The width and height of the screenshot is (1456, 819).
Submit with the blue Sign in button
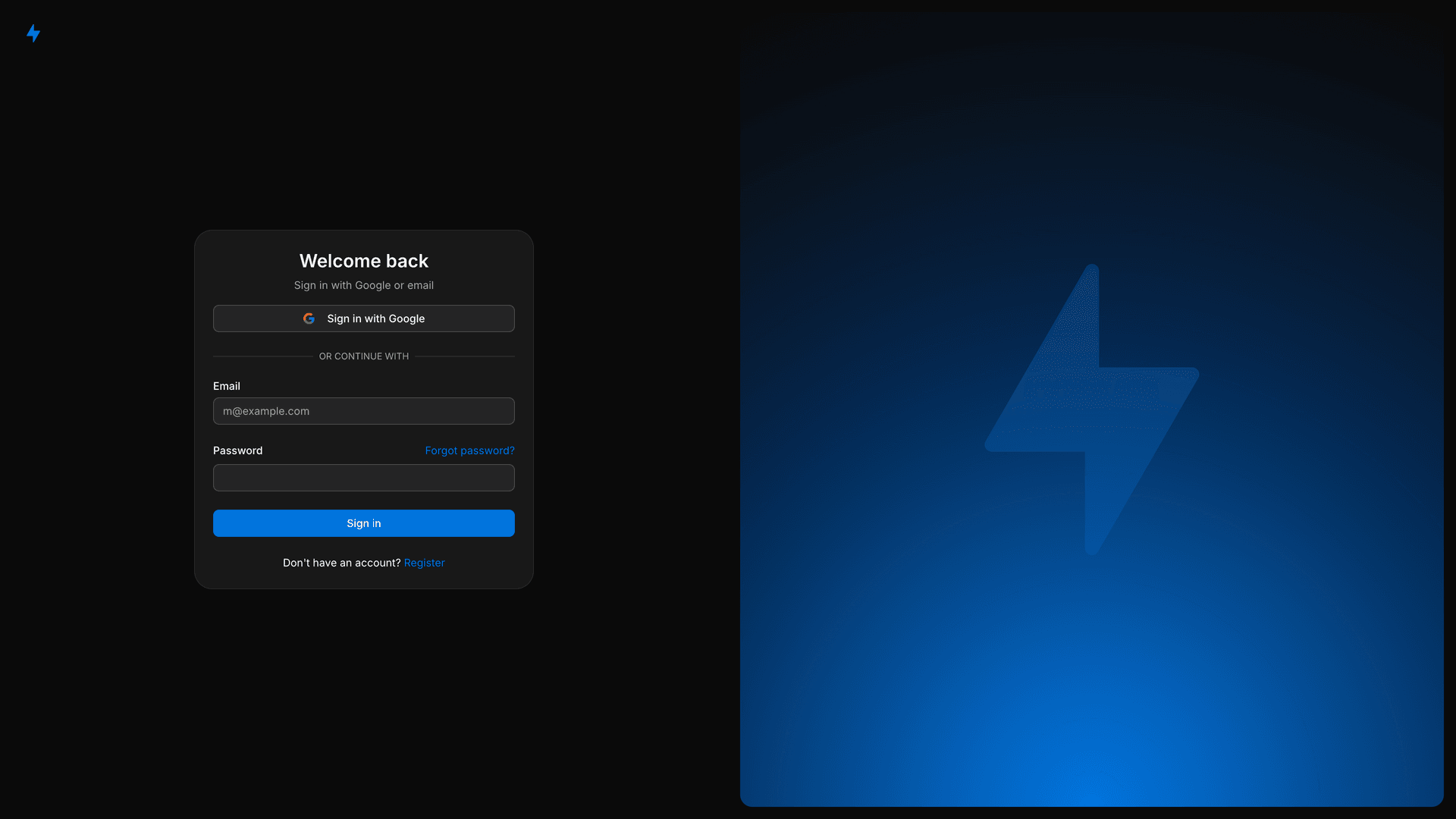(x=364, y=523)
